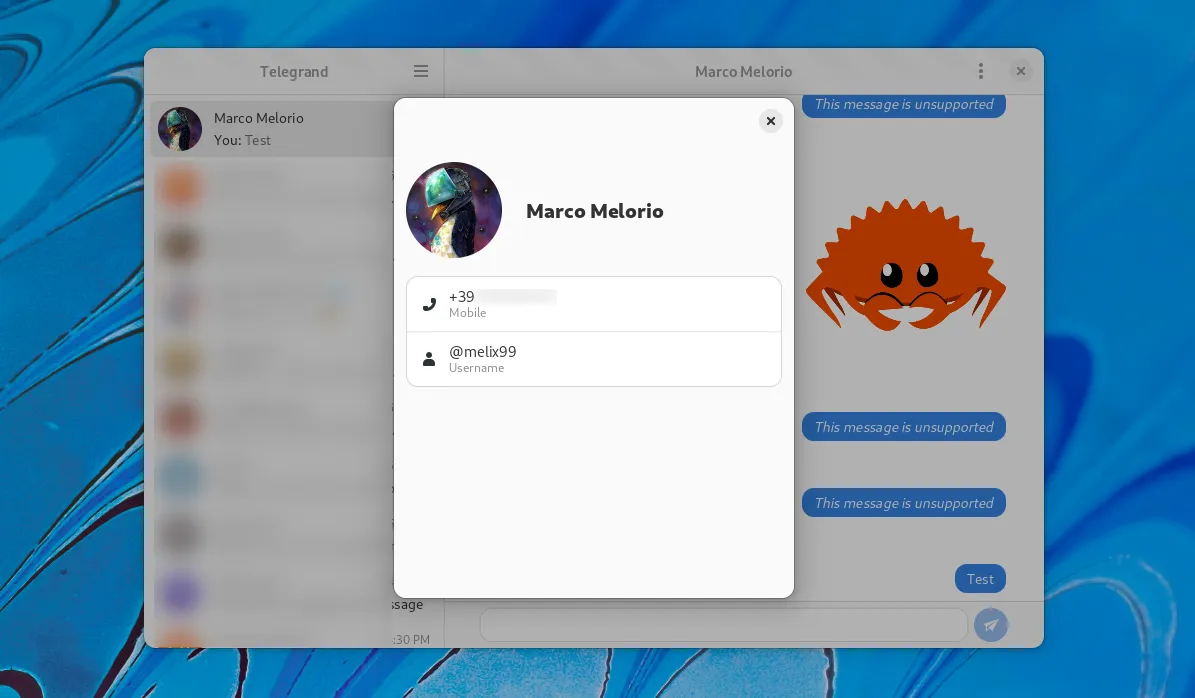Select the @melix99 username text
The image size is (1195, 698).
[483, 352]
